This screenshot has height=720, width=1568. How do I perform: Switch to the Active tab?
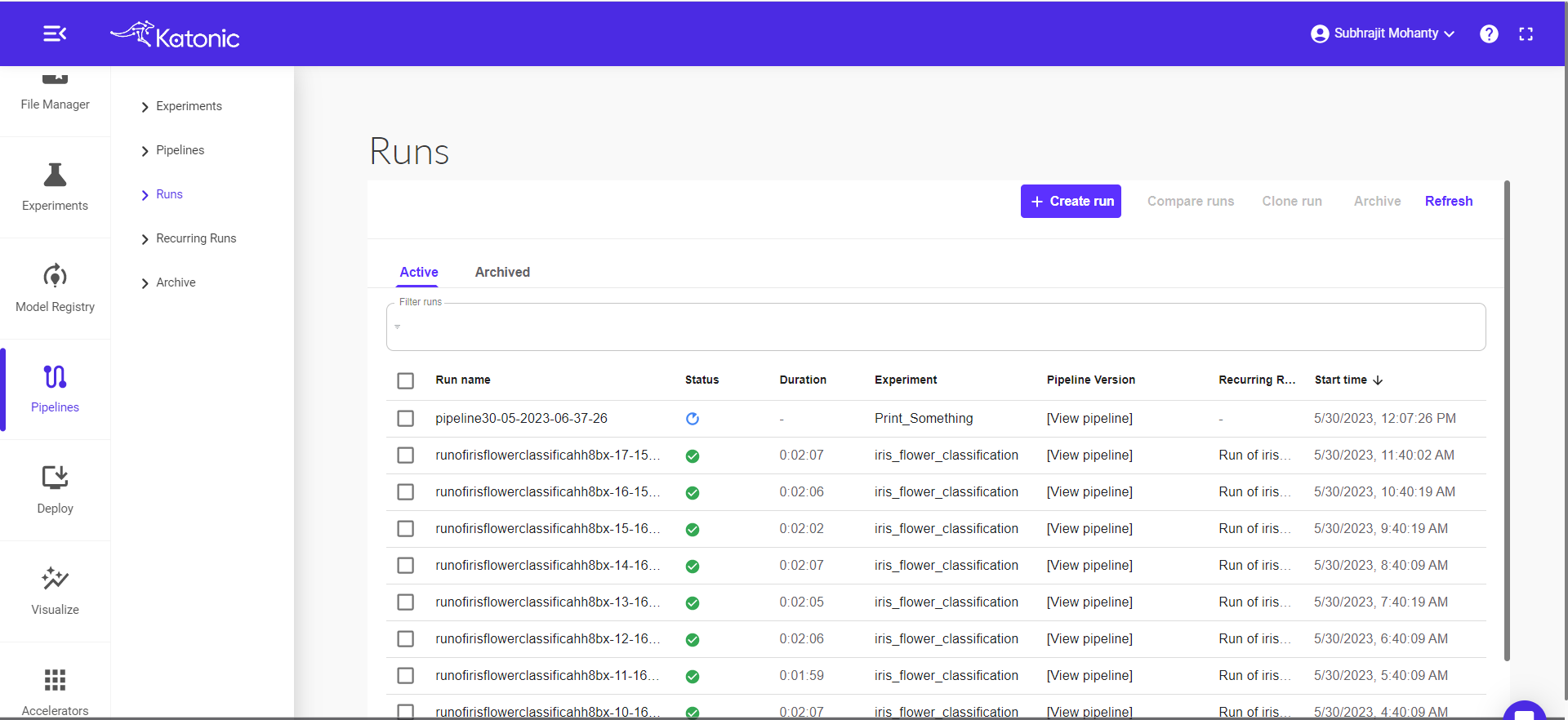[419, 272]
